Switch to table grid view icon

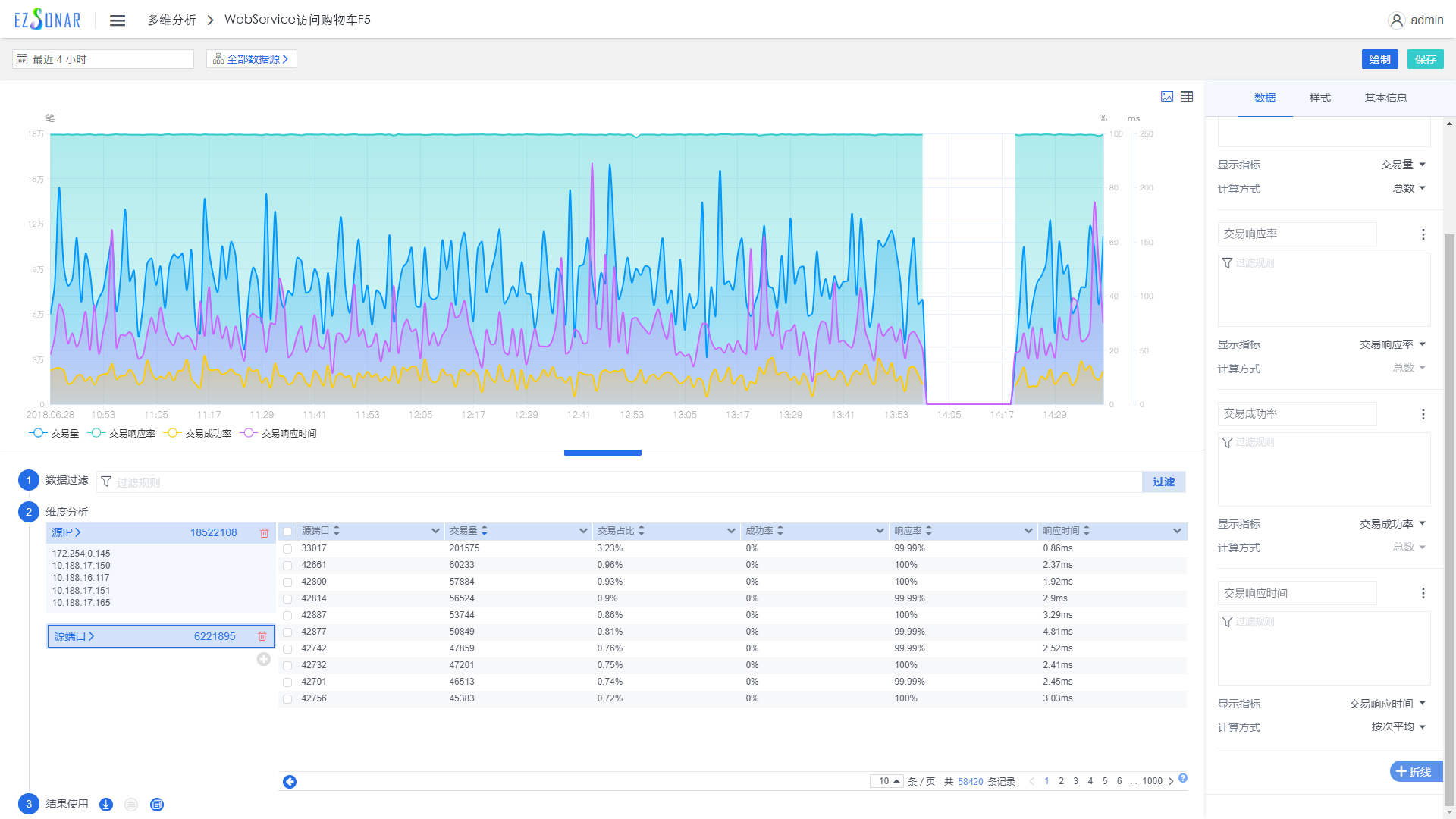pos(1187,96)
